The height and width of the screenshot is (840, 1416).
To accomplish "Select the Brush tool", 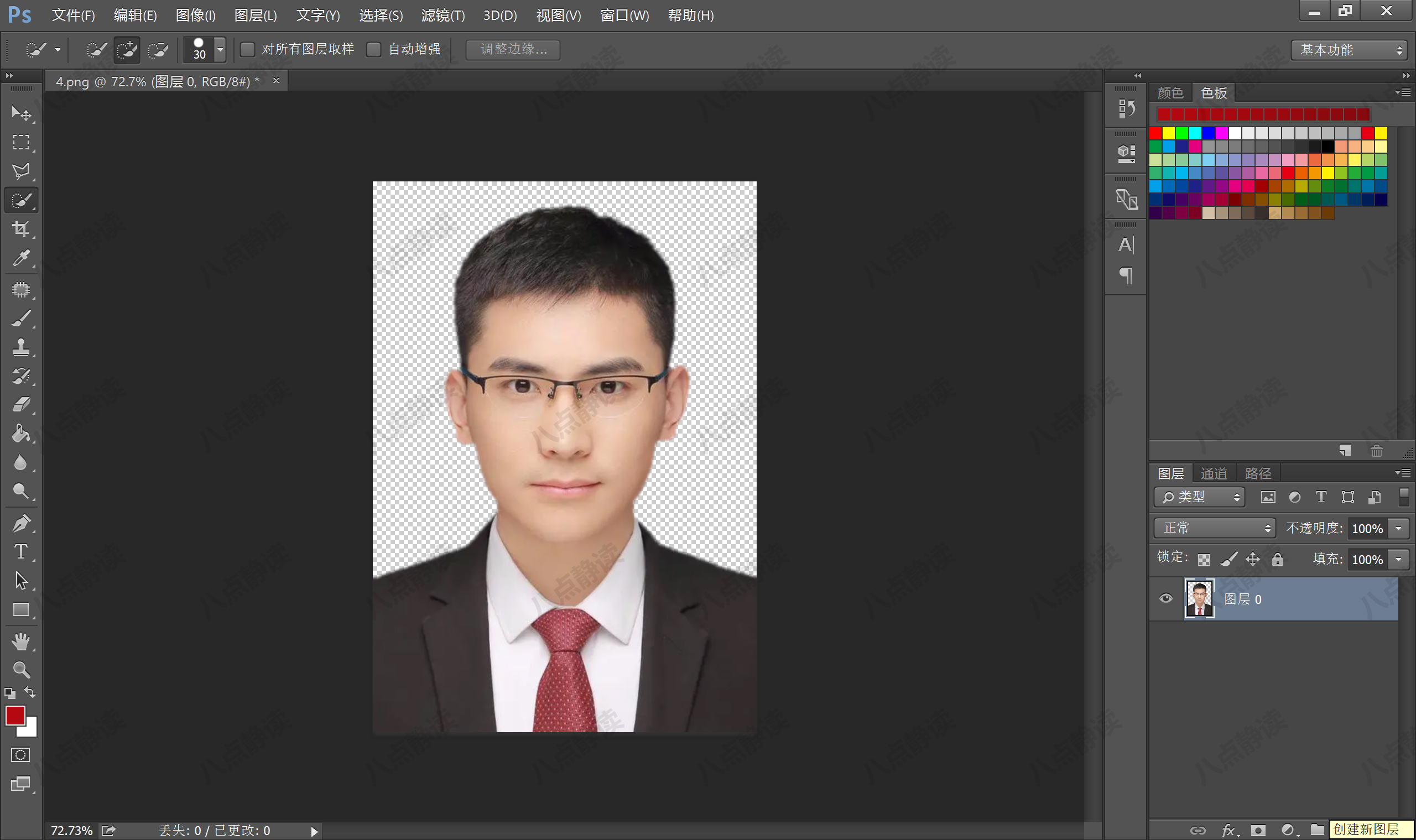I will point(21,317).
